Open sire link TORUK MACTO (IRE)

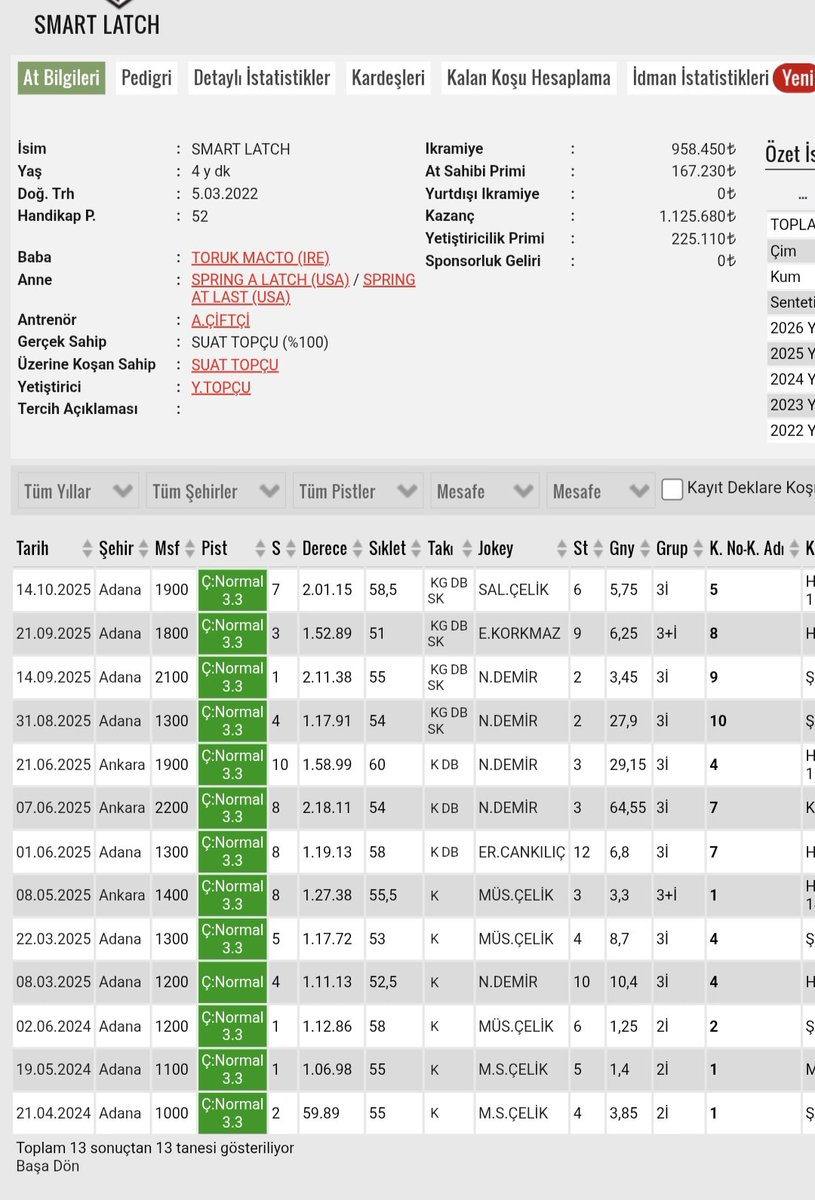click(x=260, y=258)
